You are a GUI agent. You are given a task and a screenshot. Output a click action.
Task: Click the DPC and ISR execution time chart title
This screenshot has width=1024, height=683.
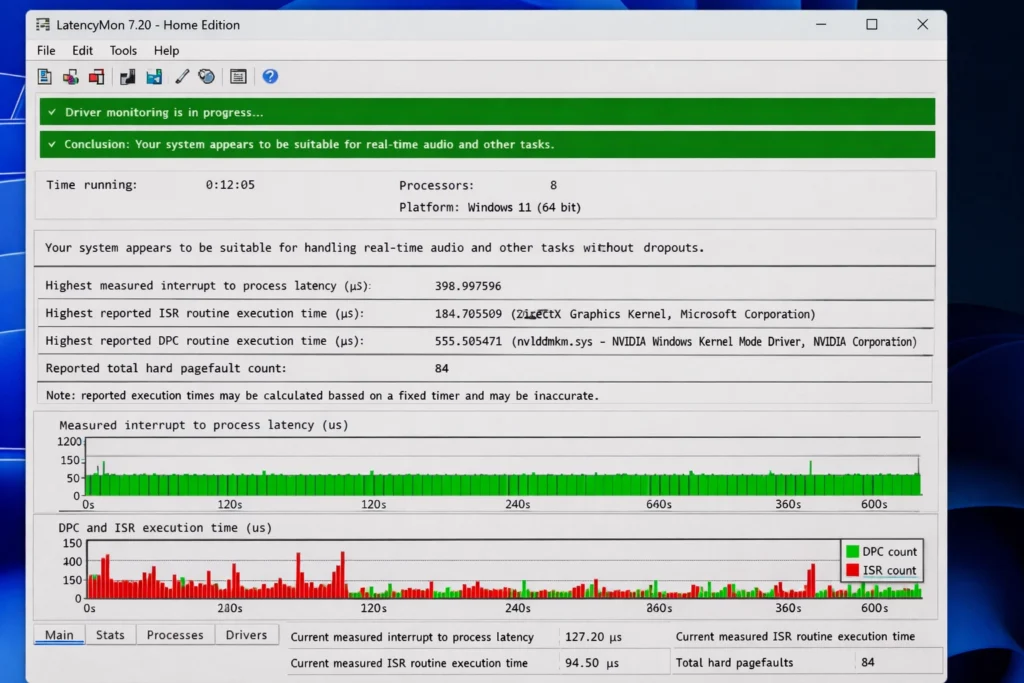pyautogui.click(x=165, y=528)
